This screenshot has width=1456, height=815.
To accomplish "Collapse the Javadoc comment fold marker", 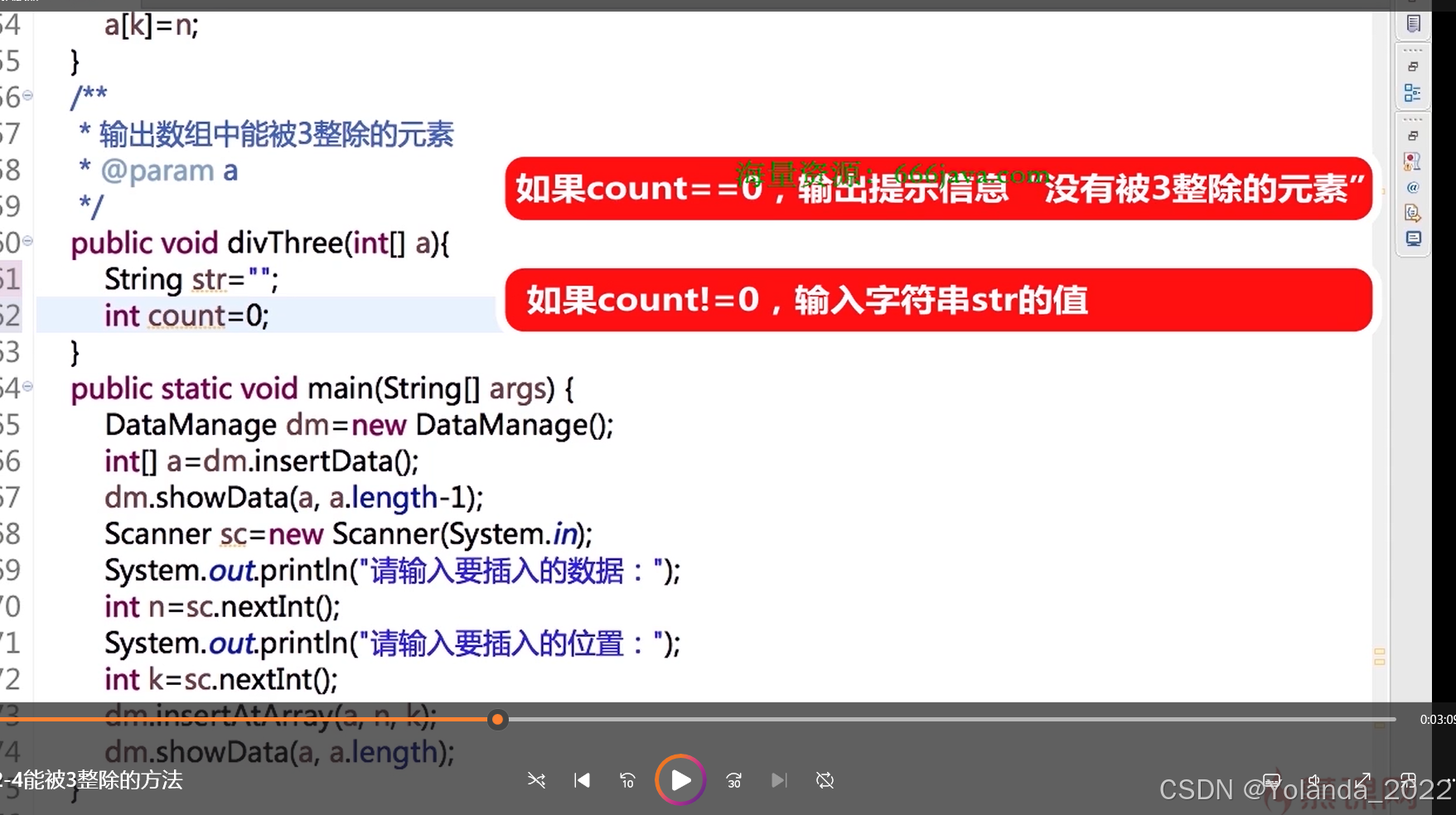I will [x=27, y=96].
